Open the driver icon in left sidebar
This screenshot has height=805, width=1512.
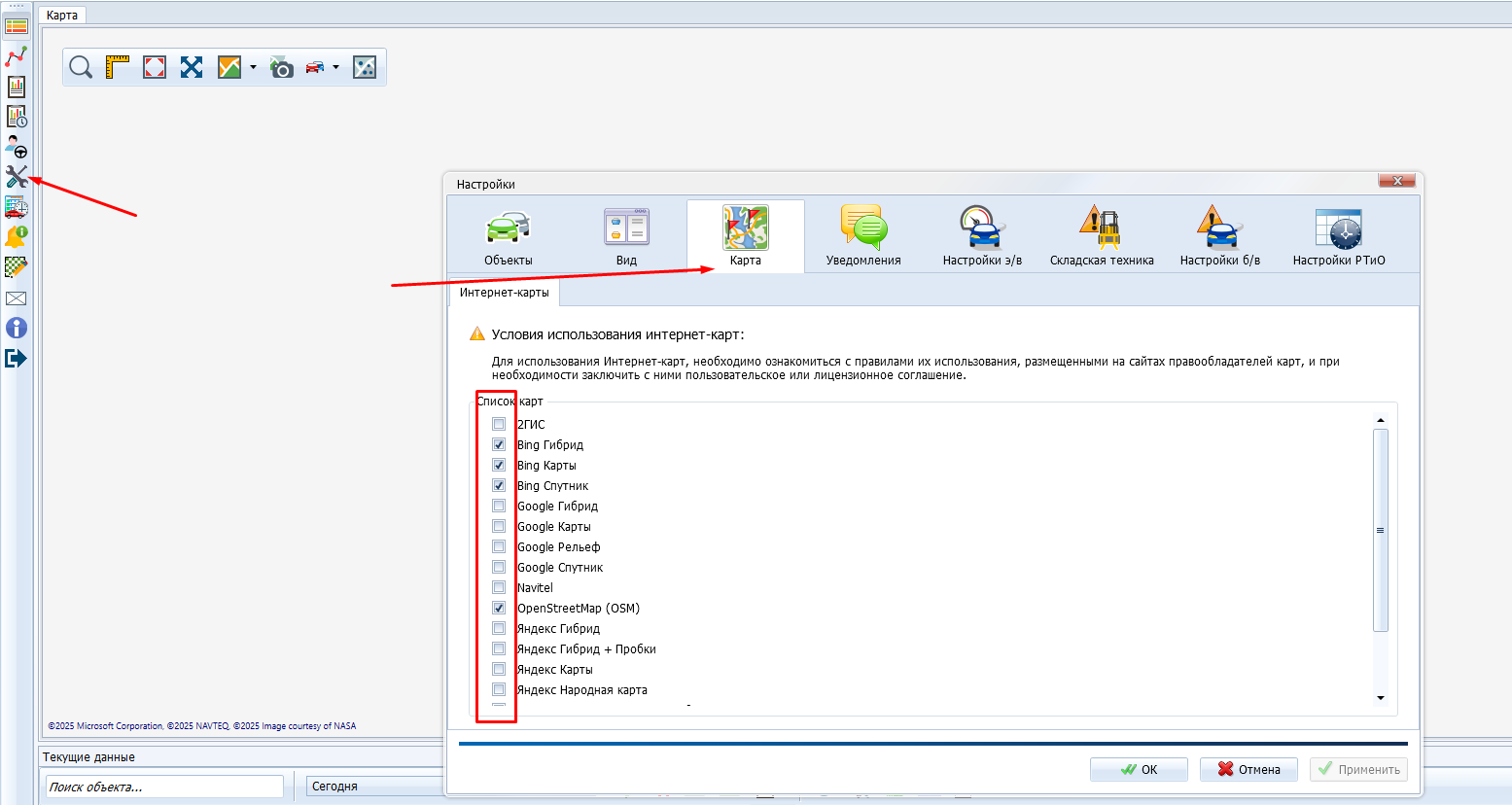(17, 147)
